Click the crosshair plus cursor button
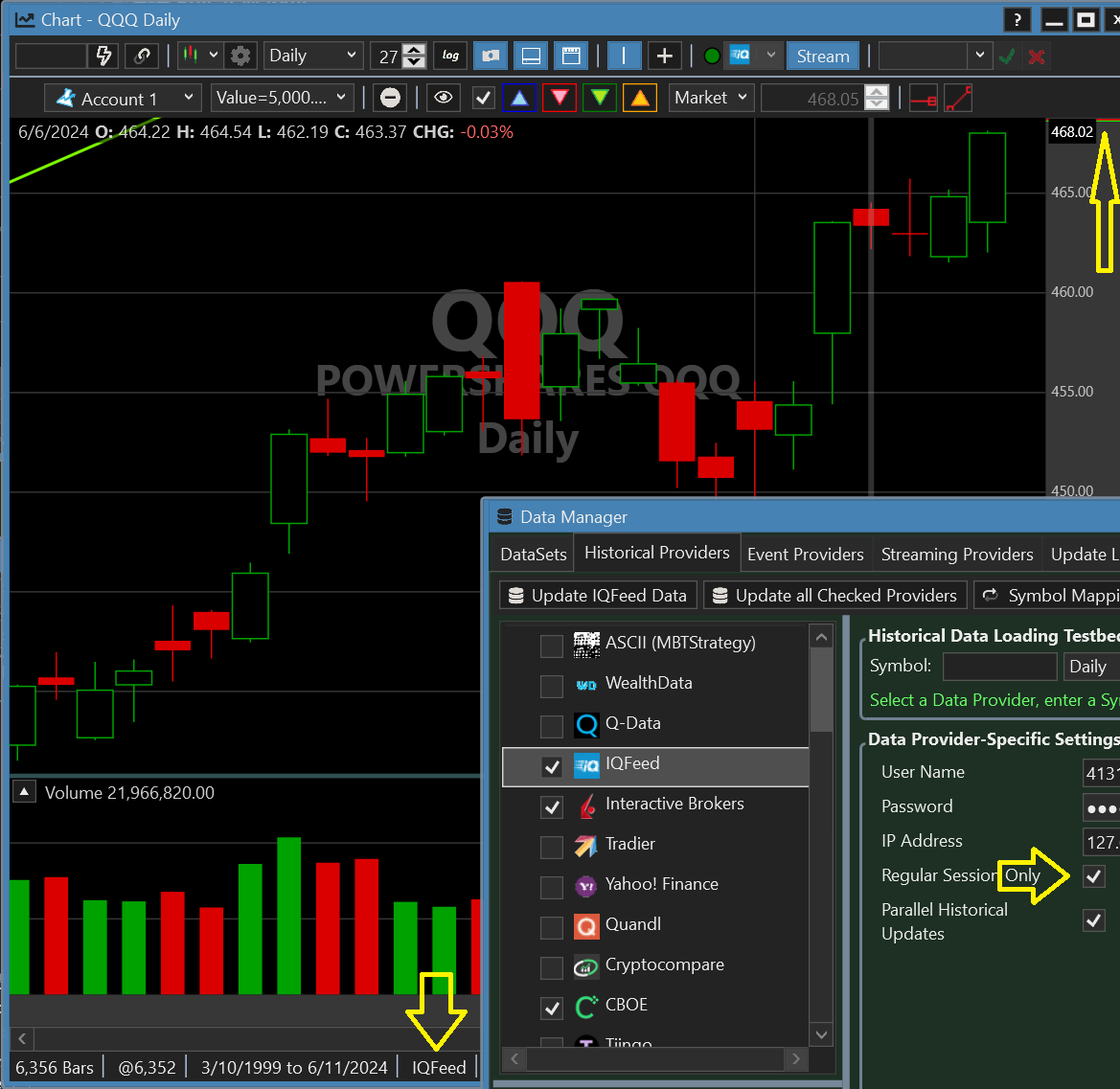Viewport: 1120px width, 1089px height. pyautogui.click(x=665, y=56)
